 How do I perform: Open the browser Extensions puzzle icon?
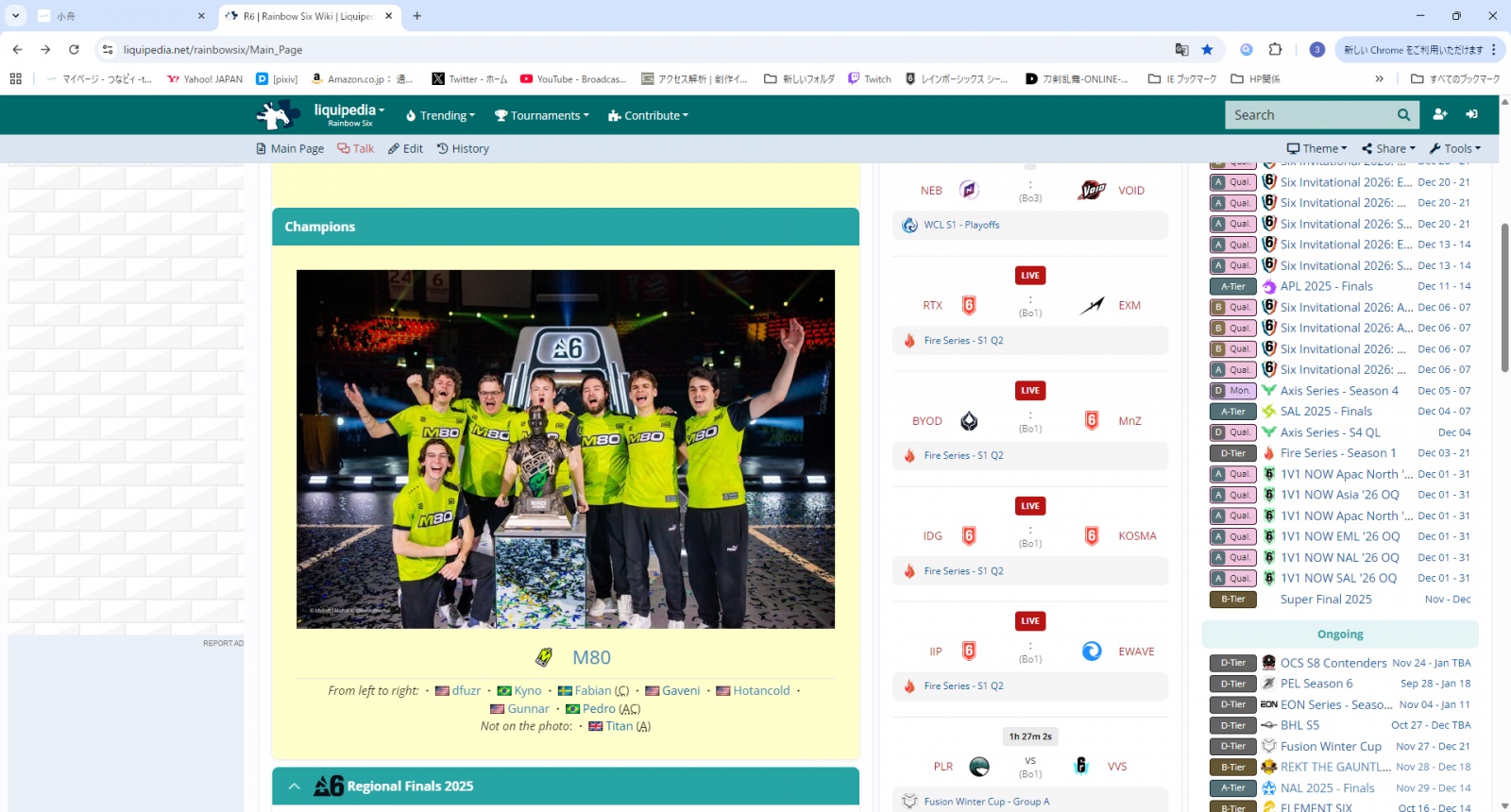[1275, 50]
